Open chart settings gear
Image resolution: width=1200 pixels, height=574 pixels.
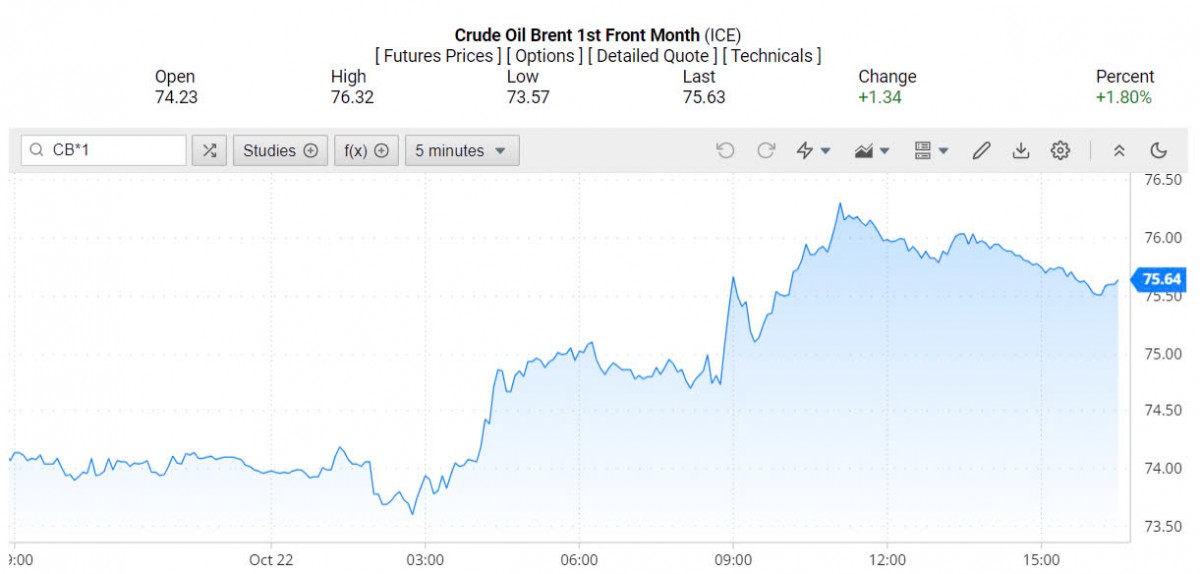point(1060,151)
